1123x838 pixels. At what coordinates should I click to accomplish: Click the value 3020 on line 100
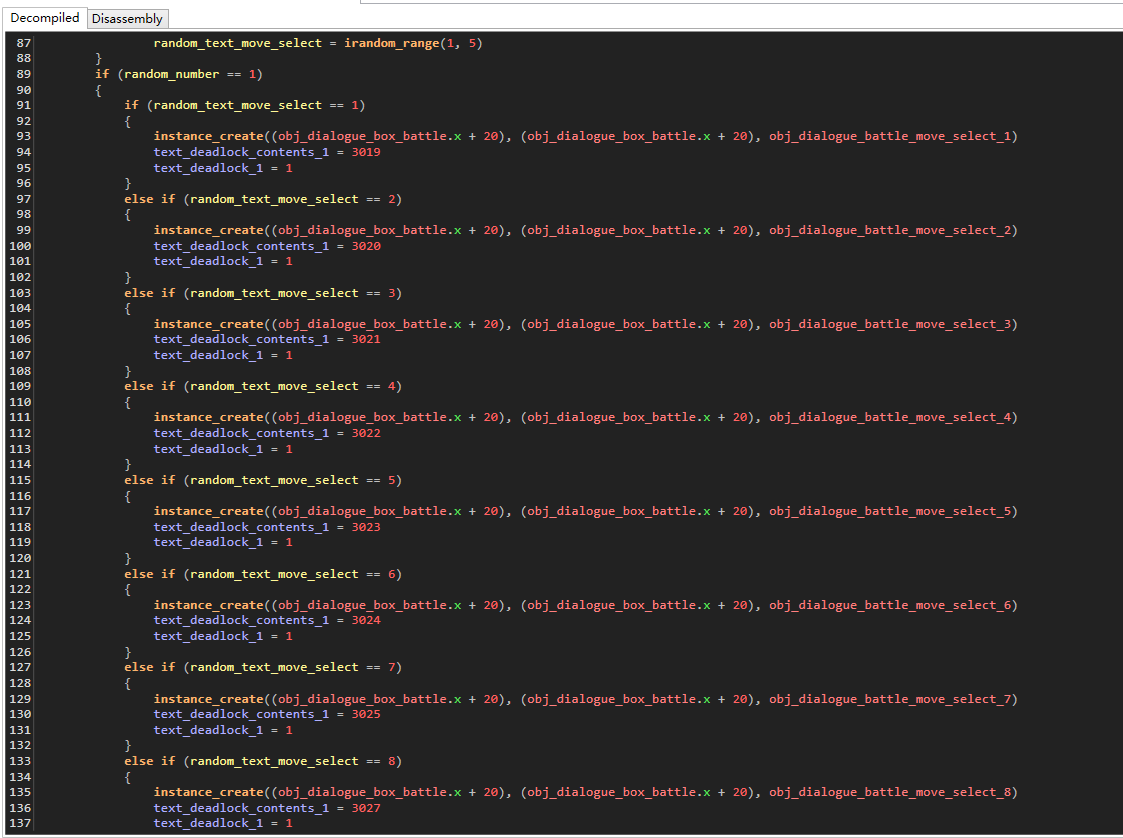366,246
